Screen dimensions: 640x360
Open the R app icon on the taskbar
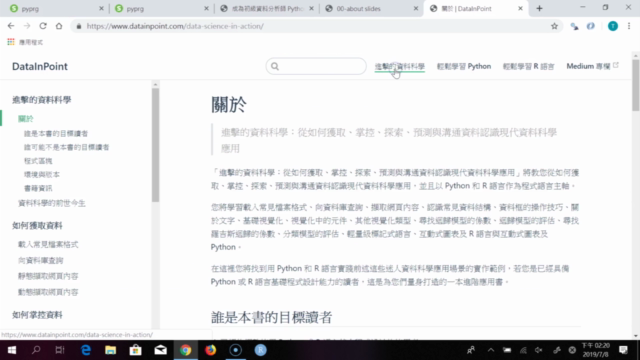click(260, 350)
